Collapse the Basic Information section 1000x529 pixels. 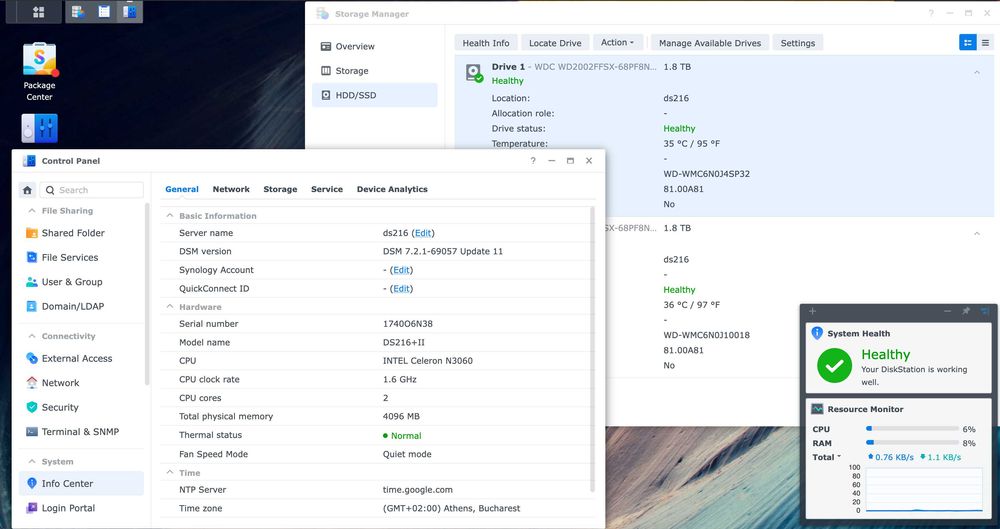pyautogui.click(x=170, y=216)
